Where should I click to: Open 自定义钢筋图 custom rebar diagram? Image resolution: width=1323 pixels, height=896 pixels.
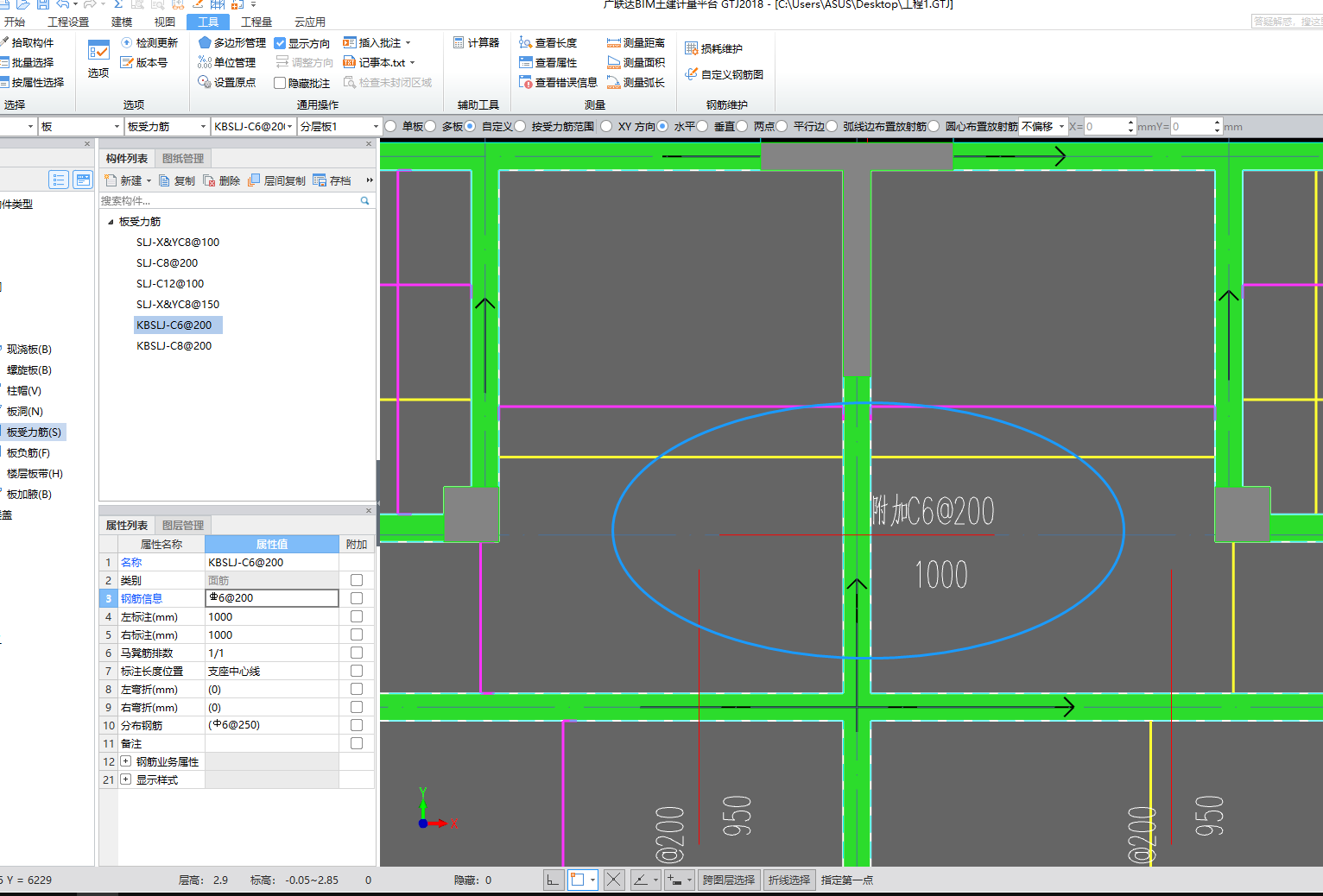(724, 74)
